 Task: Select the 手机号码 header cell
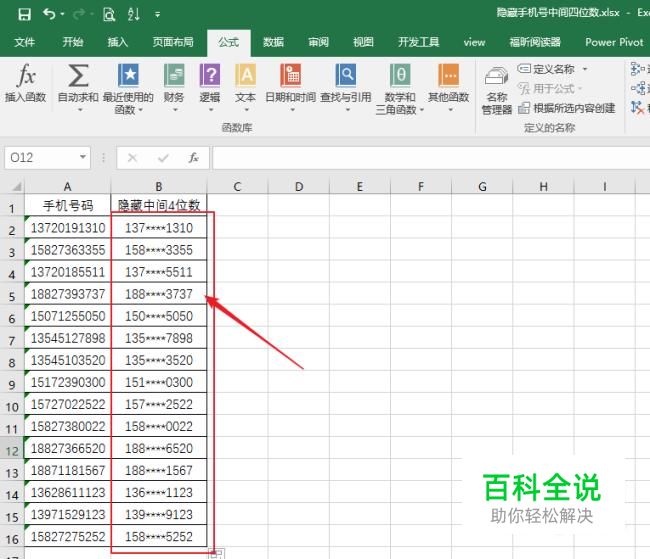(68, 205)
